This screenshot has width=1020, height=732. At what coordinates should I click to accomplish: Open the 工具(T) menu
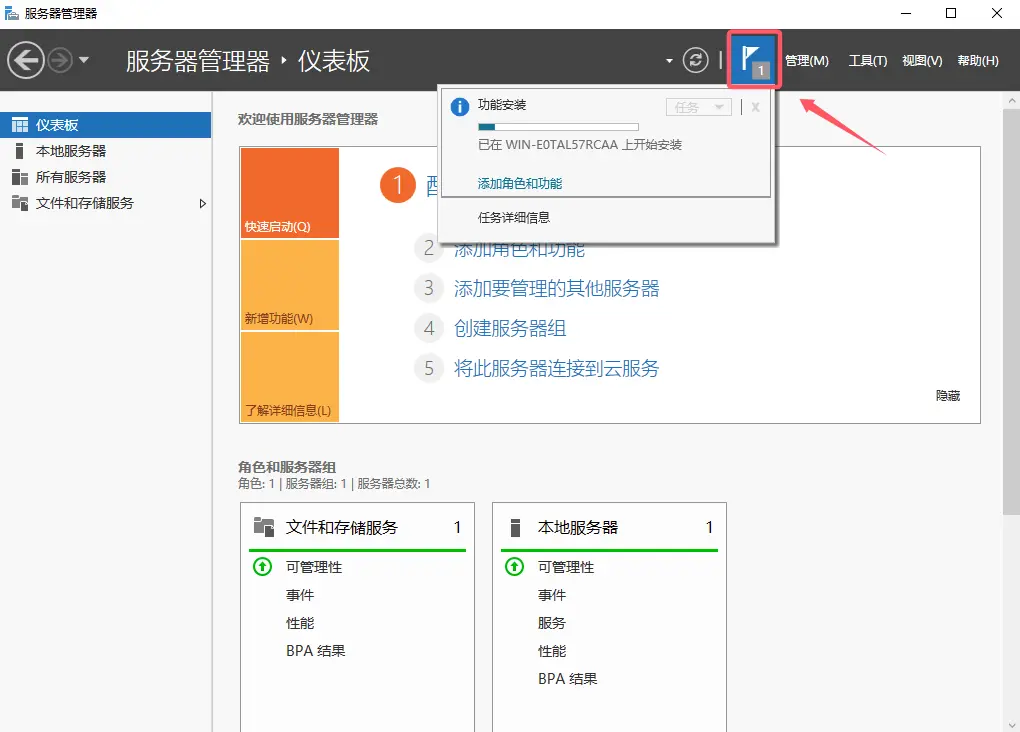tap(868, 61)
